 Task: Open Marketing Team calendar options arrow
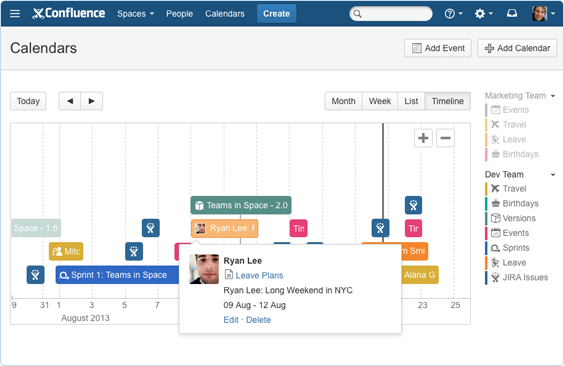(553, 96)
